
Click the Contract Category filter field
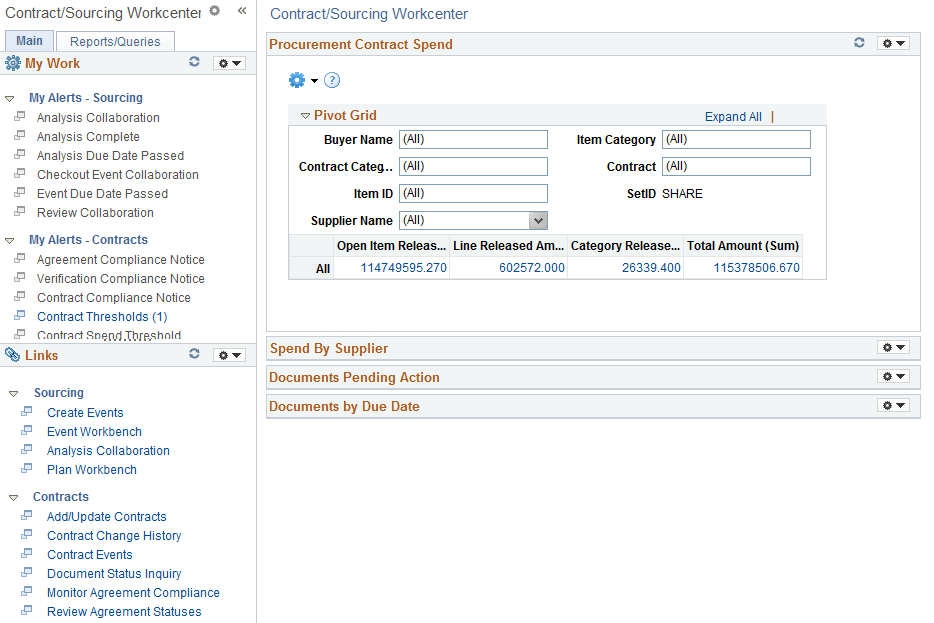[x=473, y=166]
